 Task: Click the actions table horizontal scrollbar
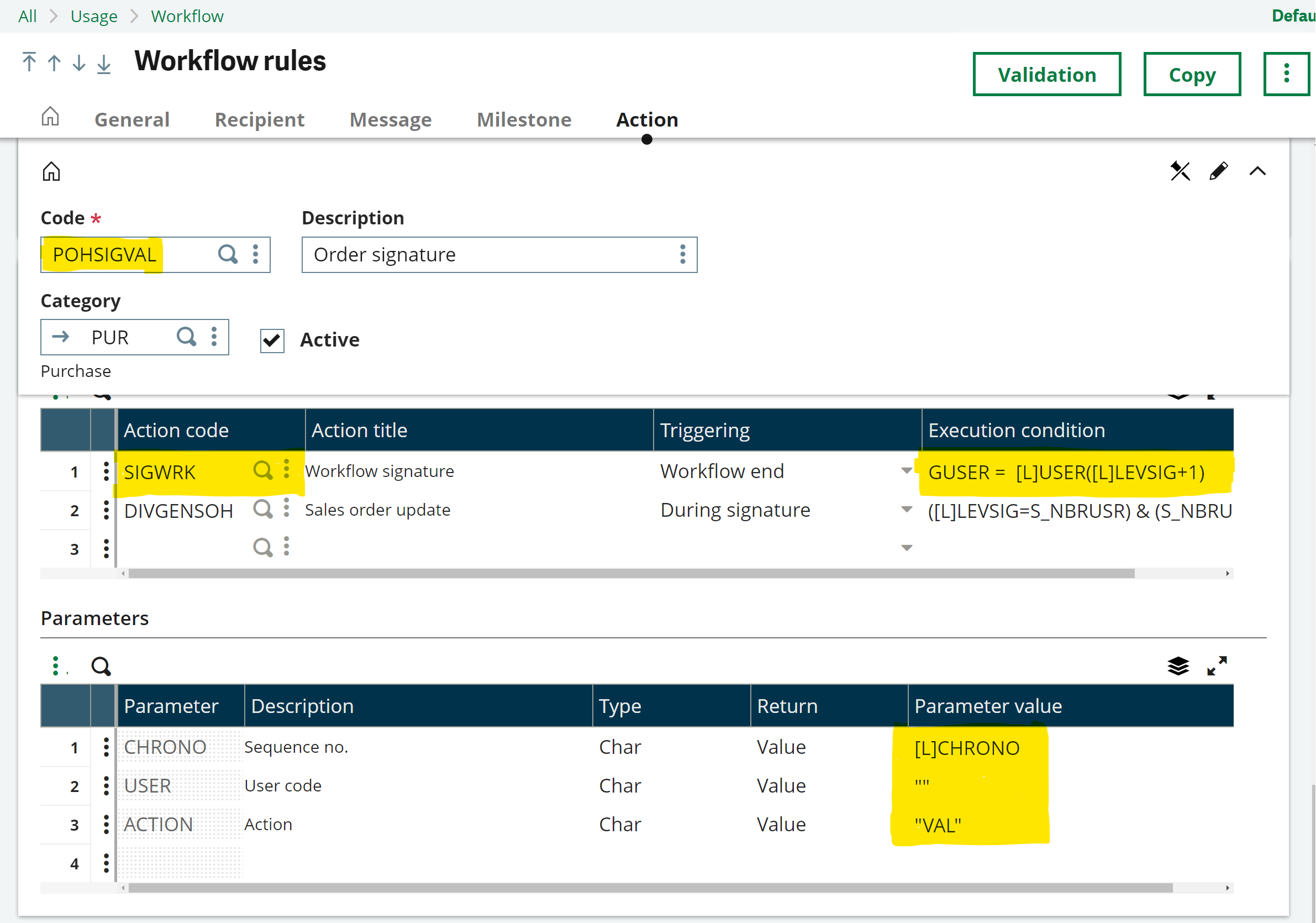(630, 574)
